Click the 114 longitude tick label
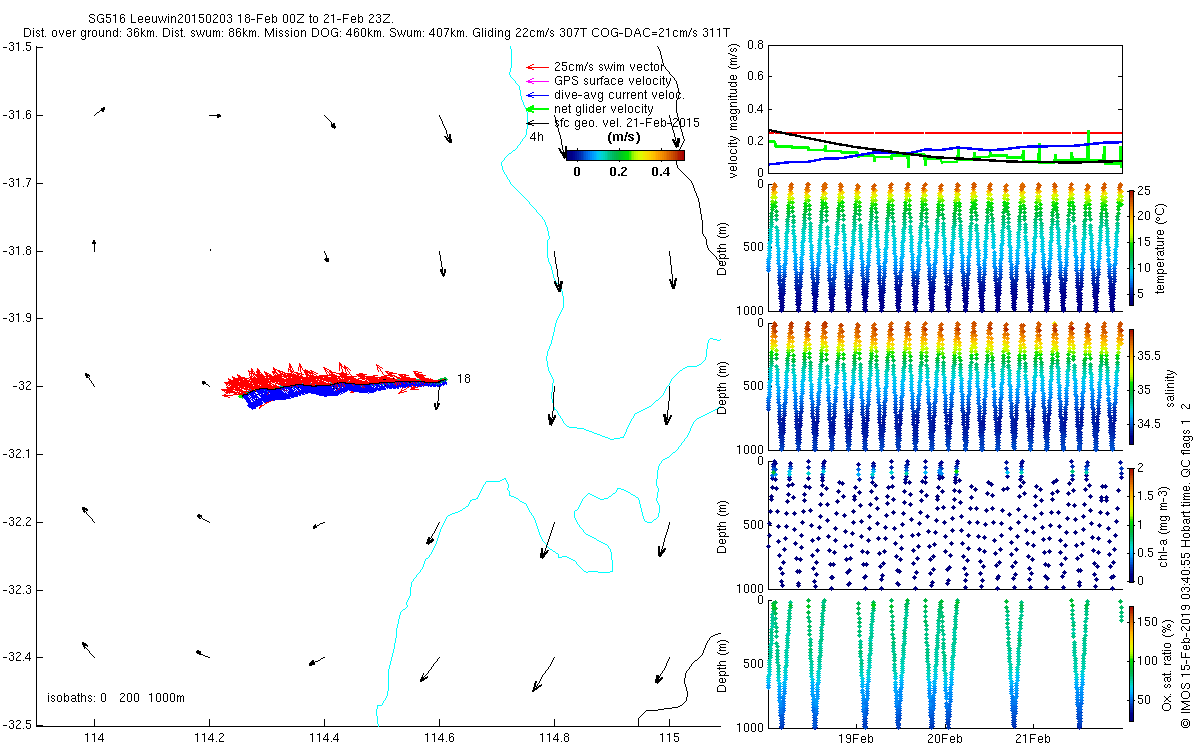The width and height of the screenshot is (1200, 750). (x=95, y=739)
